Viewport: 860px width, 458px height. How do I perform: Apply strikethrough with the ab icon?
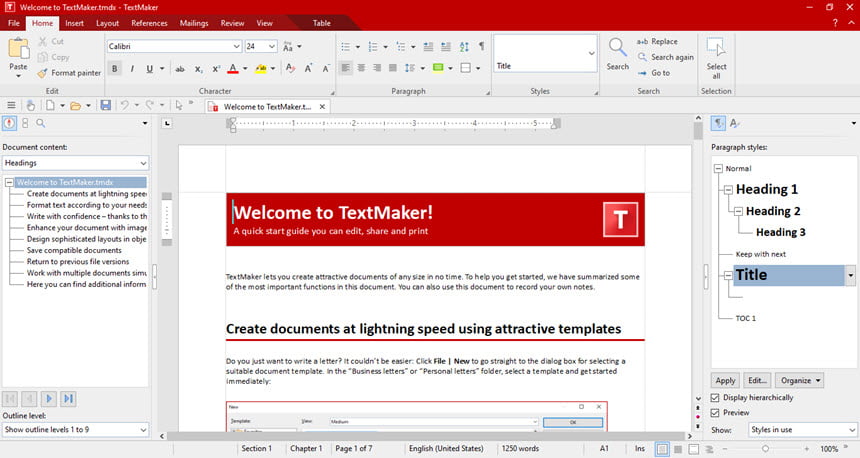click(x=179, y=69)
